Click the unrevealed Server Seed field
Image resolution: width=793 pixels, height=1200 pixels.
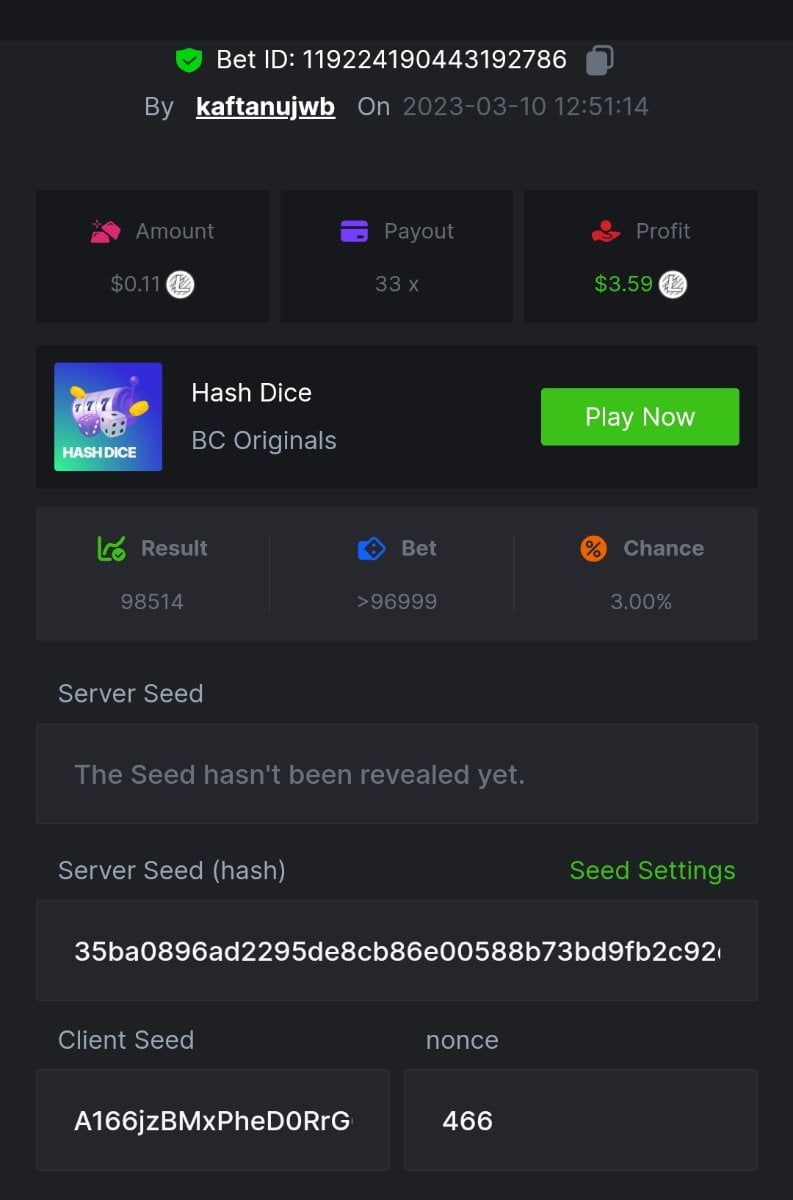[396, 774]
